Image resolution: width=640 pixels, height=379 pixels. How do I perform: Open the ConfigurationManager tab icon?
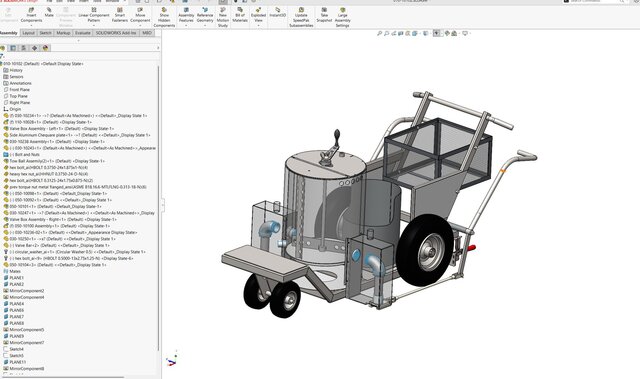[x=24, y=48]
